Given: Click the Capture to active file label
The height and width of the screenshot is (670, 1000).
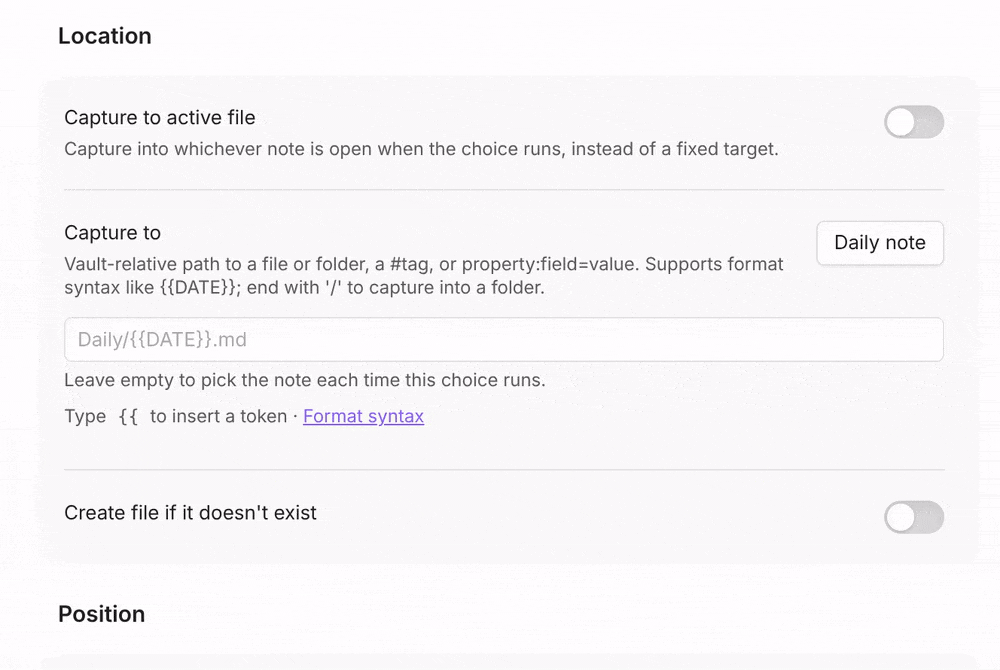Looking at the screenshot, I should click(159, 117).
